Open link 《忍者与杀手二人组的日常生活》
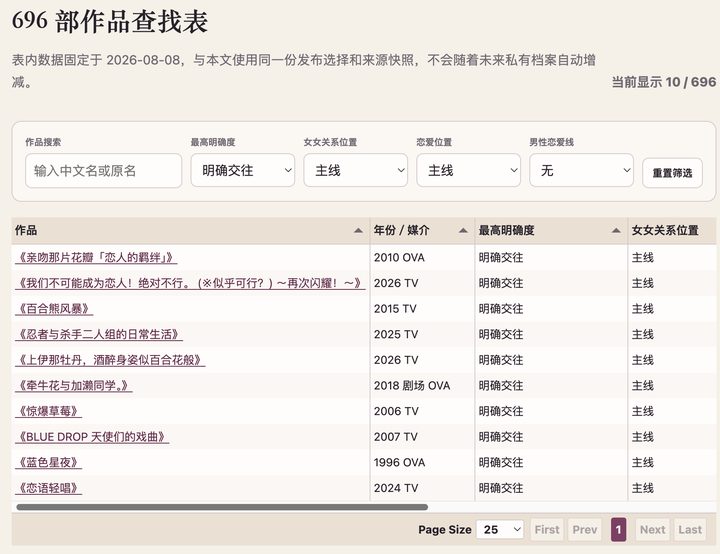The width and height of the screenshot is (720, 554). point(99,334)
